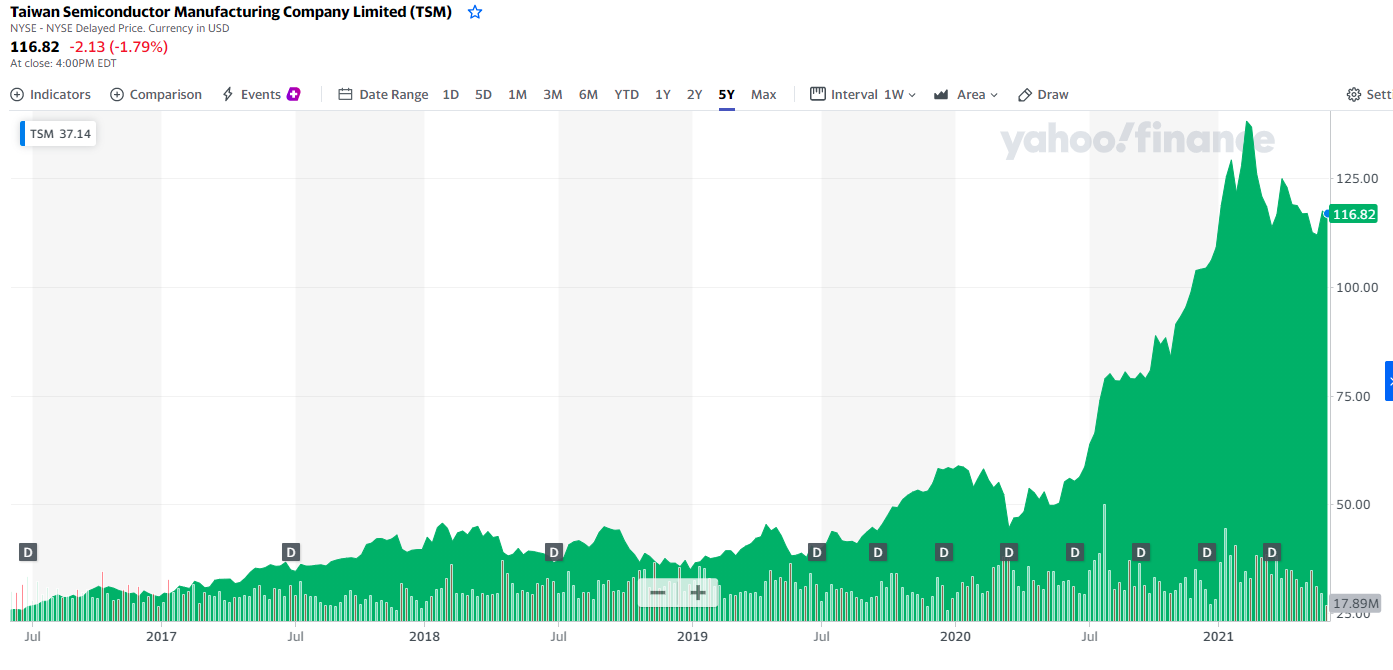This screenshot has height=670, width=1393.
Task: Click the Draw pencil icon
Action: pyautogui.click(x=1025, y=95)
